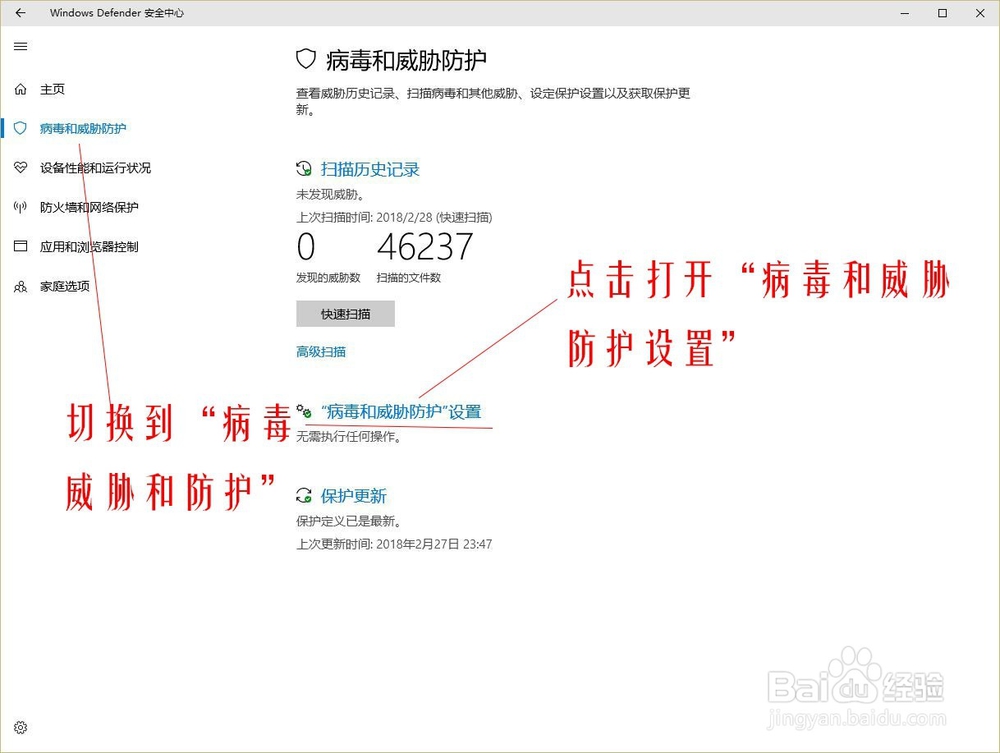This screenshot has width=1000, height=753.
Task: Click the 无需执行任何操作 status text
Action: pyautogui.click(x=348, y=437)
